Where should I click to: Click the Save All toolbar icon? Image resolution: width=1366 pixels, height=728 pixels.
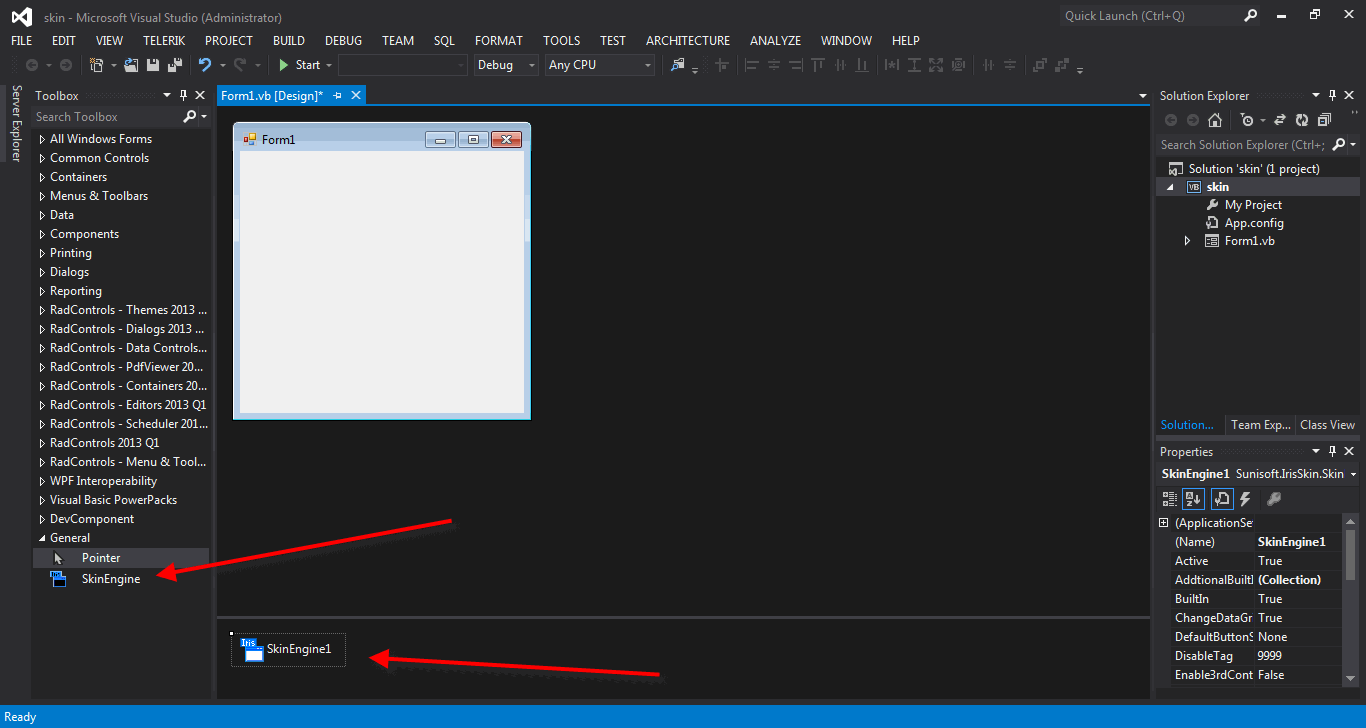click(x=175, y=65)
